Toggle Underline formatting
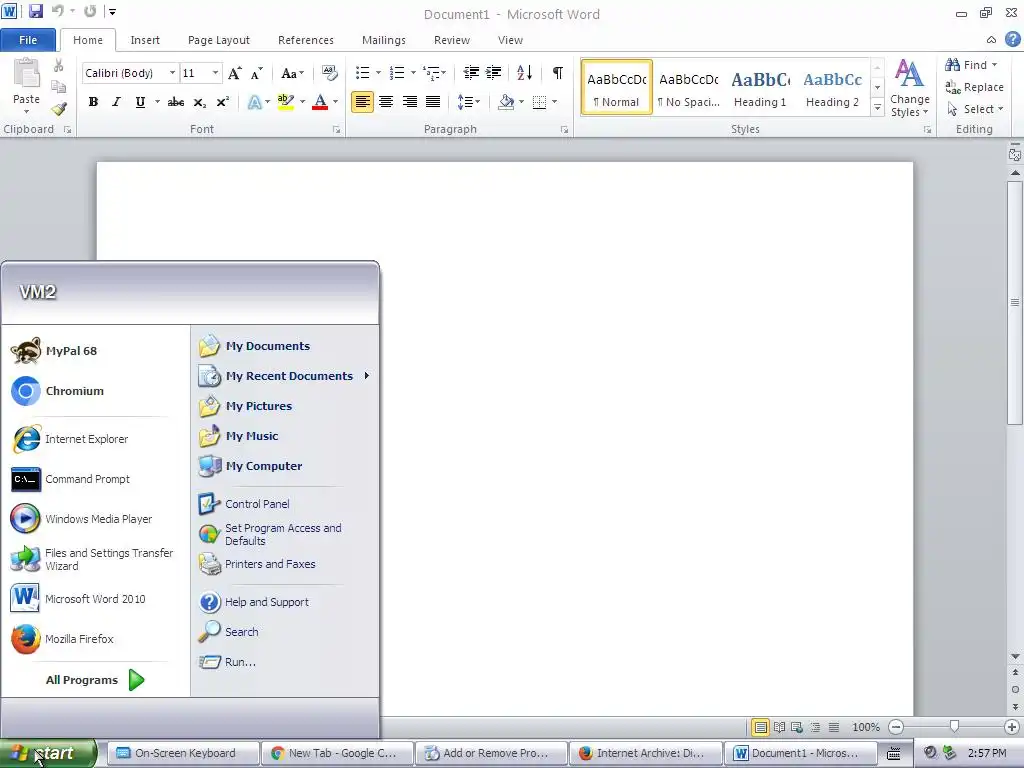This screenshot has height=768, width=1024. point(140,102)
